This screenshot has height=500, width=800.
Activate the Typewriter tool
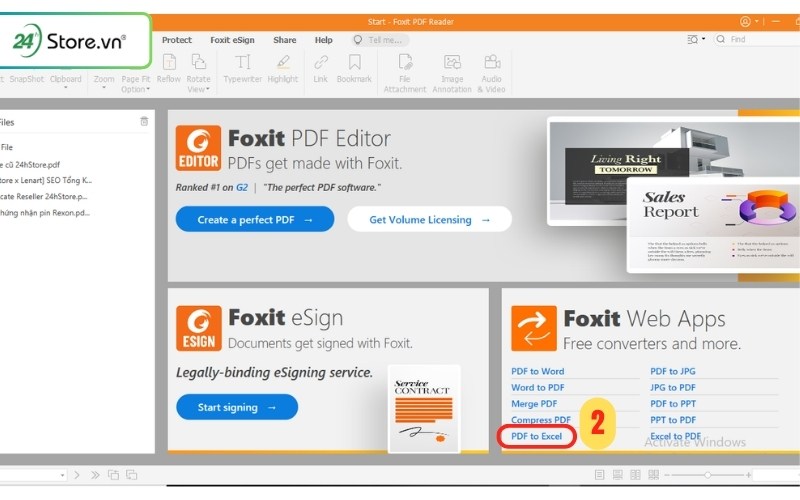[242, 69]
